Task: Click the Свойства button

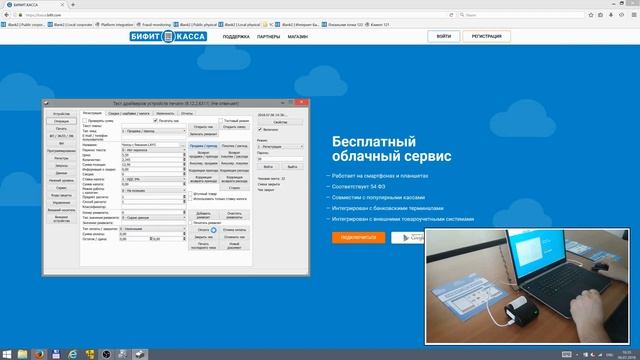Action: click(280, 122)
